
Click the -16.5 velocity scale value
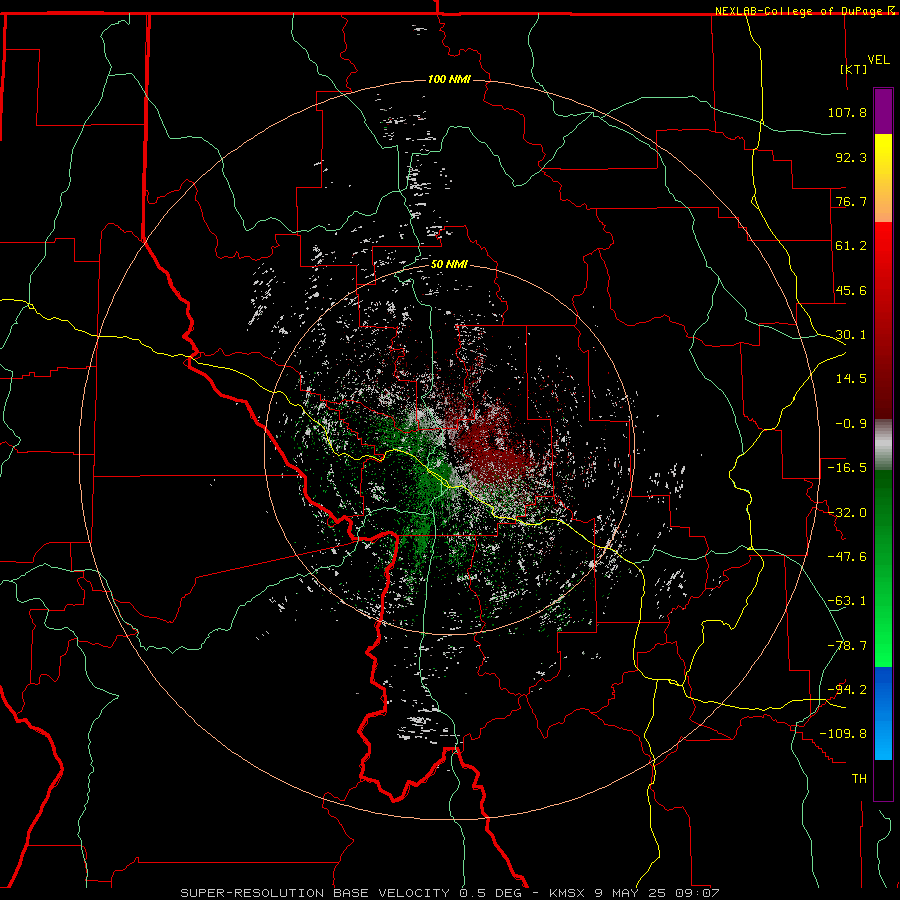pyautogui.click(x=847, y=467)
